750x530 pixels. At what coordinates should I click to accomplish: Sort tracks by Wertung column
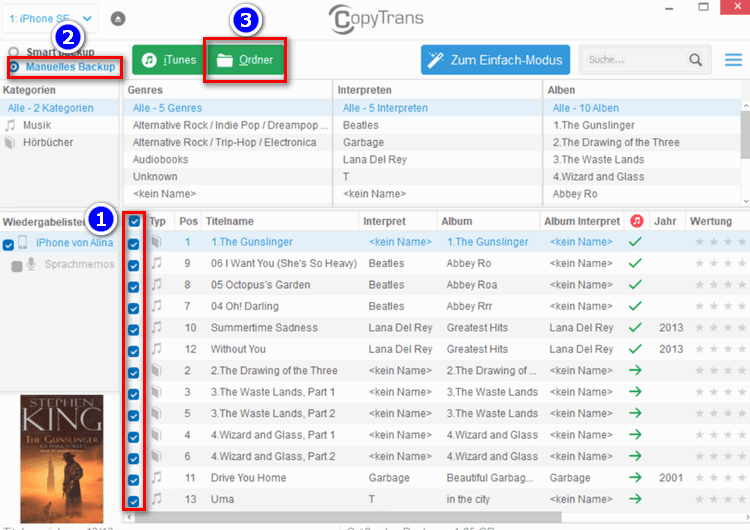click(717, 221)
